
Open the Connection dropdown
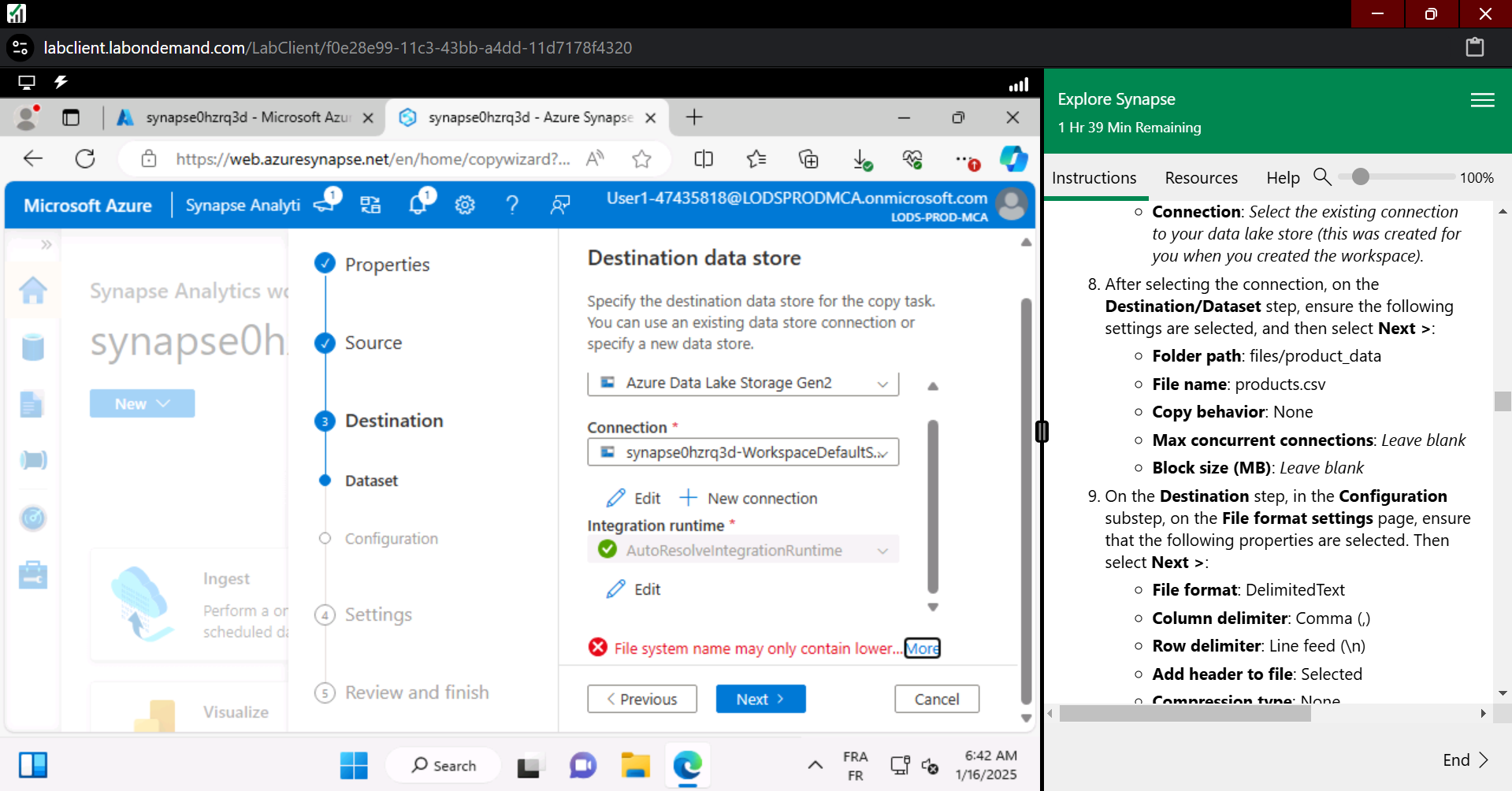tap(743, 452)
